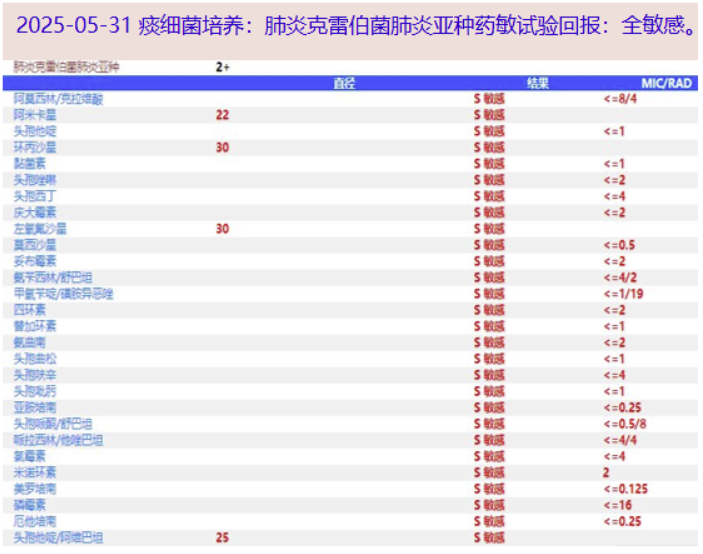Select the 头孢他啶/阿维巴坦 entry
This screenshot has width=703, height=554.
58,538
